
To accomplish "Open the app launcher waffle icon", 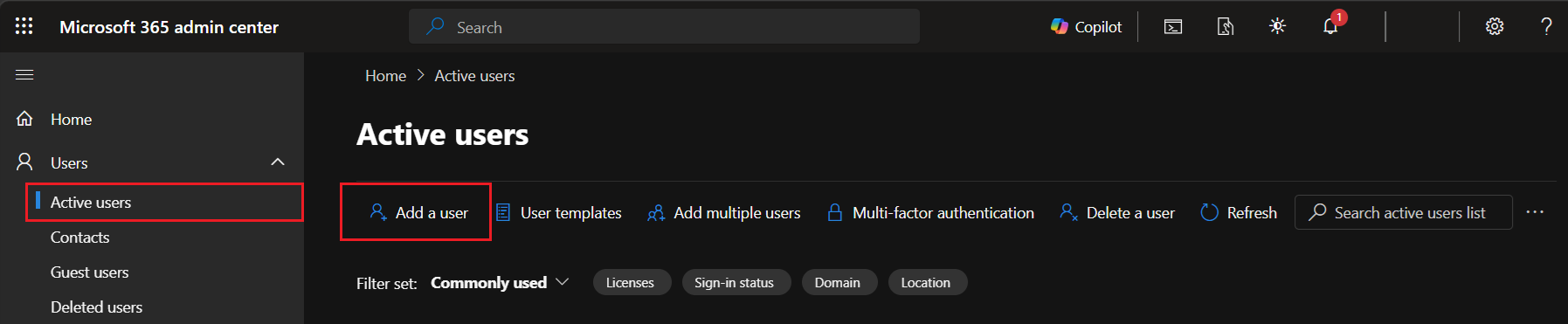I will [24, 26].
